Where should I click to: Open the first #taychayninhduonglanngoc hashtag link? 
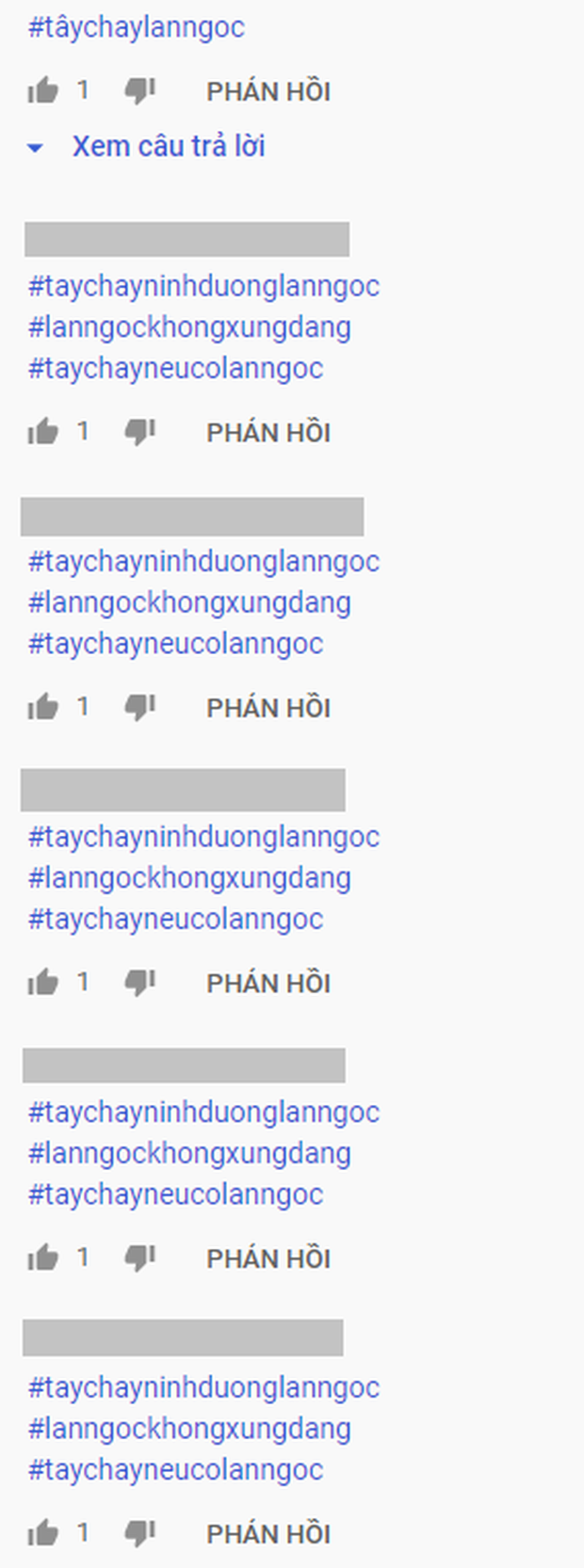pos(203,286)
